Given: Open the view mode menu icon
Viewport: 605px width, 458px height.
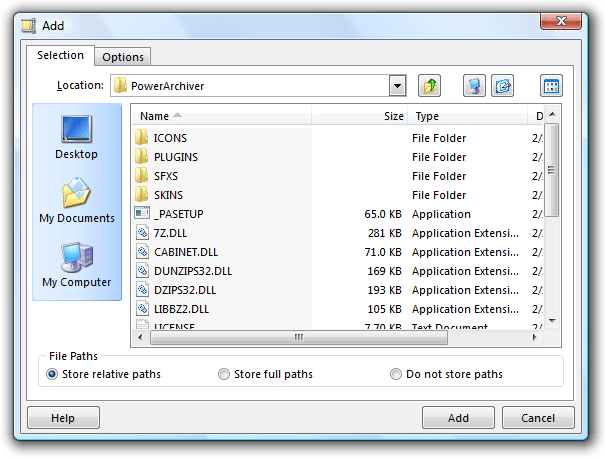Looking at the screenshot, I should (x=551, y=86).
